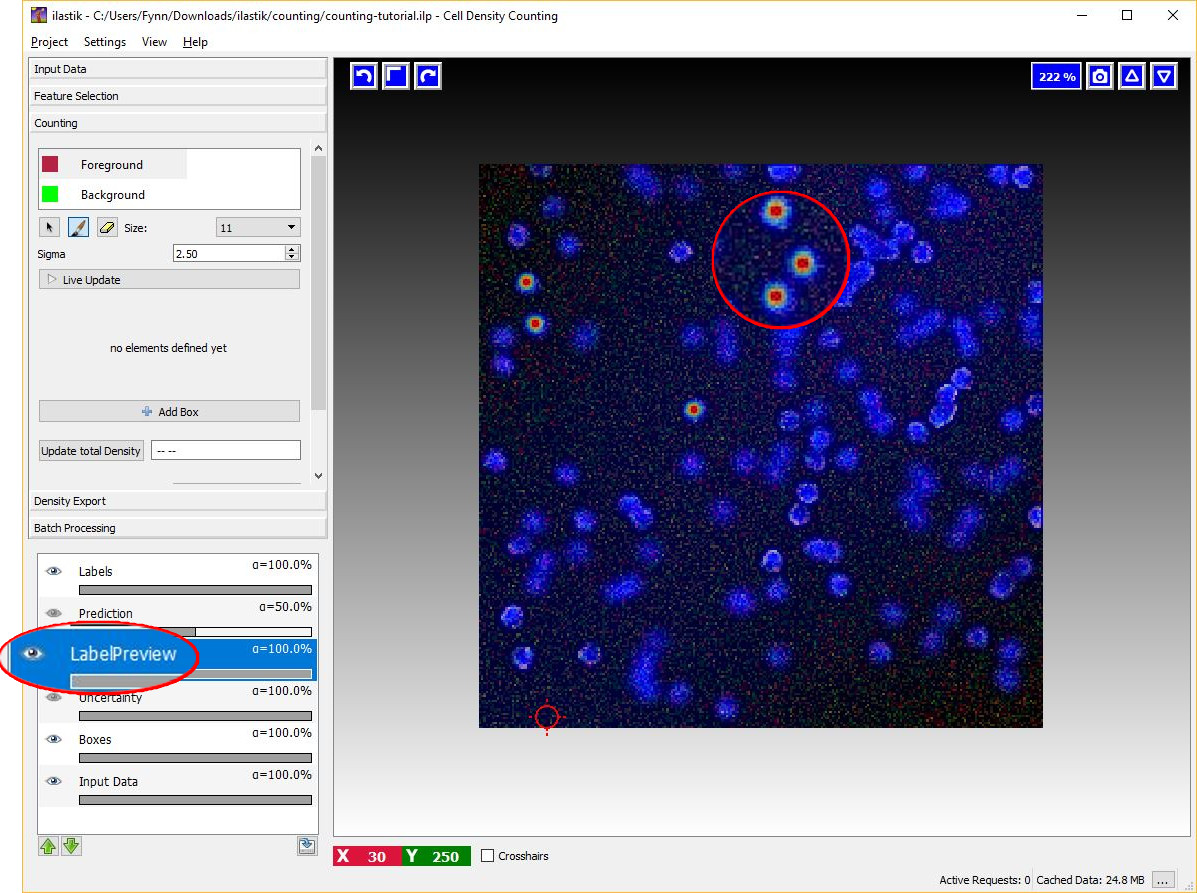
Task: Click the total density output field
Action: [x=226, y=450]
